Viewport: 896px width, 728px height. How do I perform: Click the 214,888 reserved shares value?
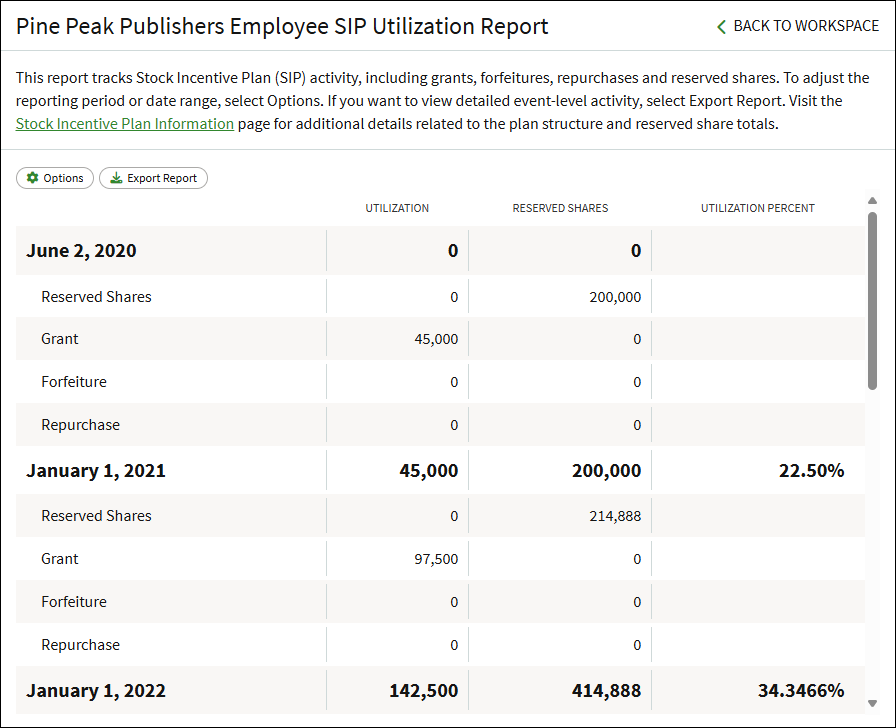615,517
